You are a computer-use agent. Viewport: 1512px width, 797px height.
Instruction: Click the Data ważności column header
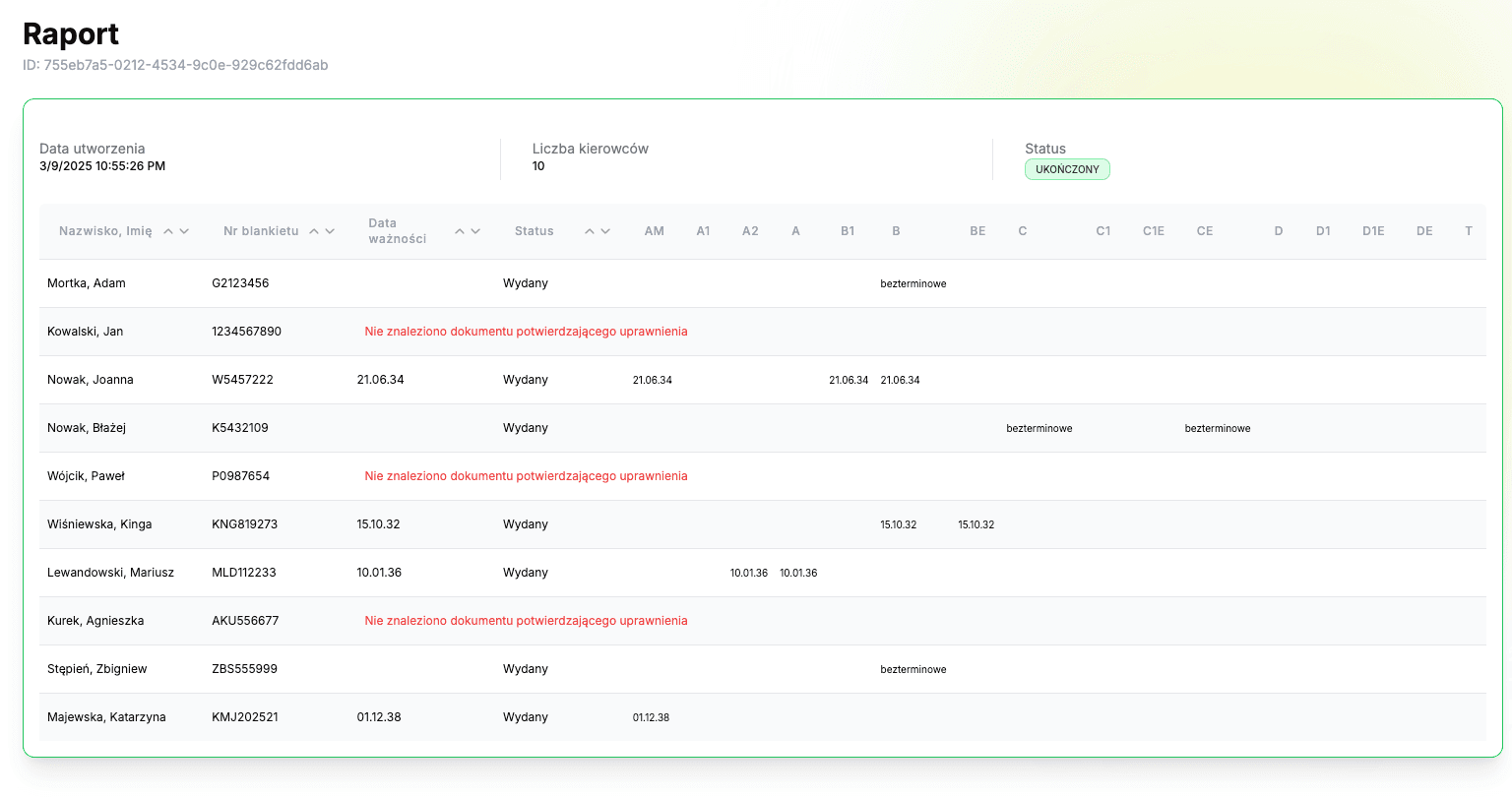coord(398,231)
